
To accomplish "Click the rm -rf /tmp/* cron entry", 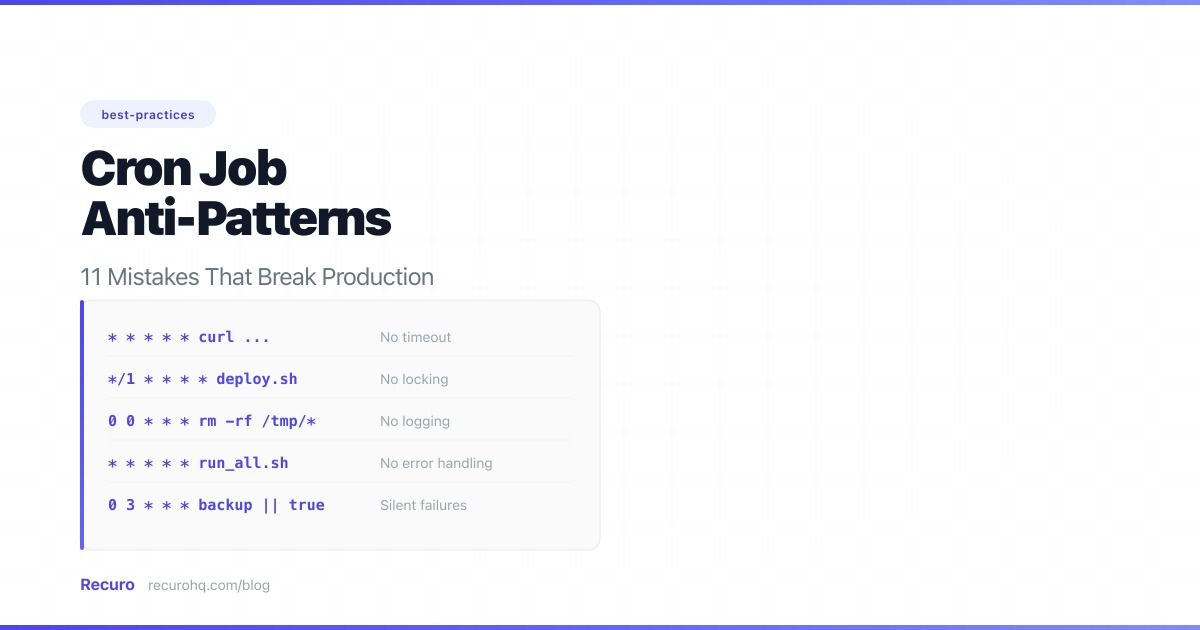I will [x=212, y=421].
